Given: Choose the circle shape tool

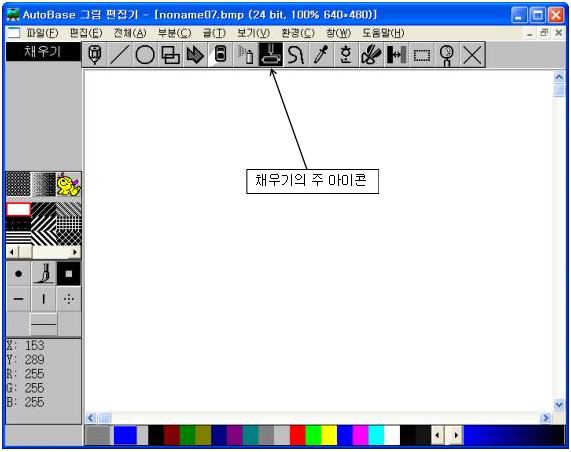Looking at the screenshot, I should (145, 55).
